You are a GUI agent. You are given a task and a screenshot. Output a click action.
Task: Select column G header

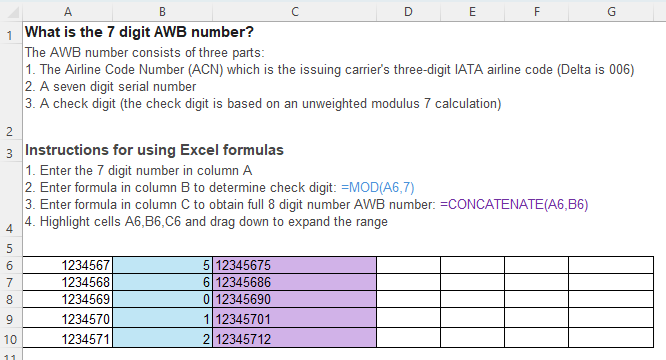click(x=611, y=12)
